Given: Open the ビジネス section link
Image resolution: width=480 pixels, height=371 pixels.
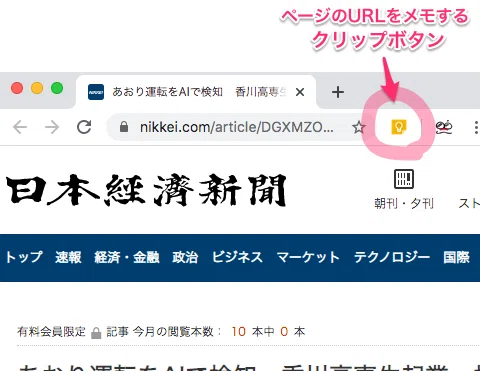Looking at the screenshot, I should click(x=237, y=257).
